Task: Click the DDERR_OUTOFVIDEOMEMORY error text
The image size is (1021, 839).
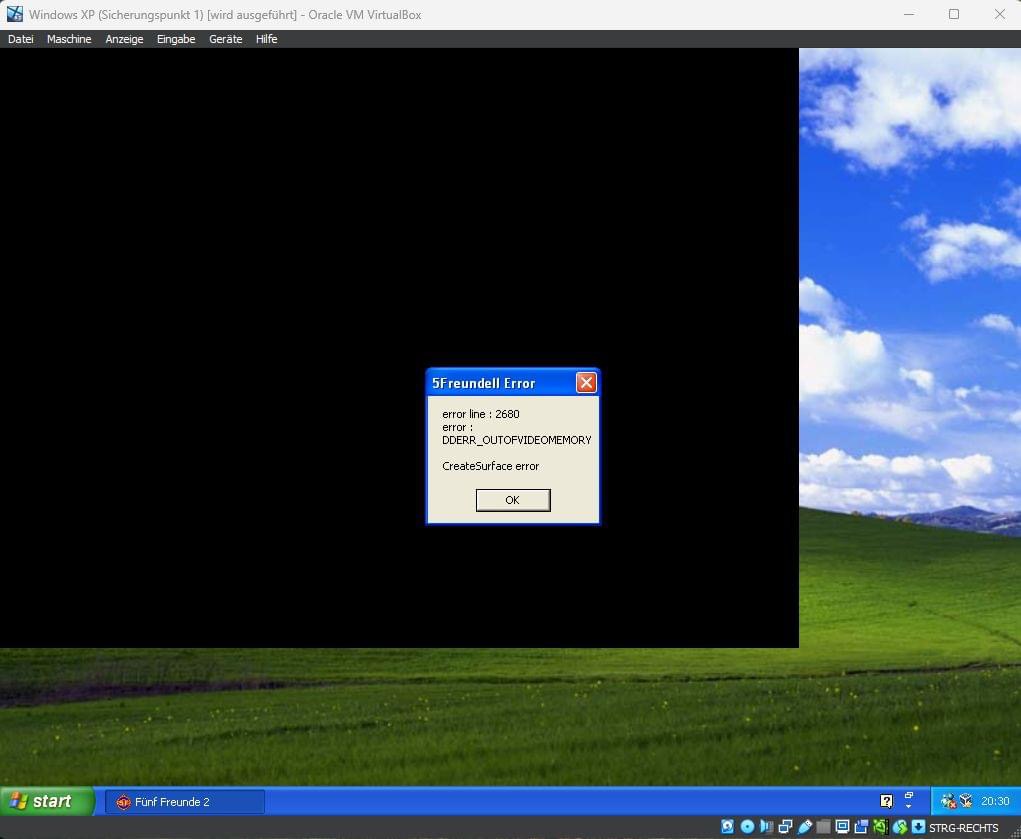Action: click(516, 440)
